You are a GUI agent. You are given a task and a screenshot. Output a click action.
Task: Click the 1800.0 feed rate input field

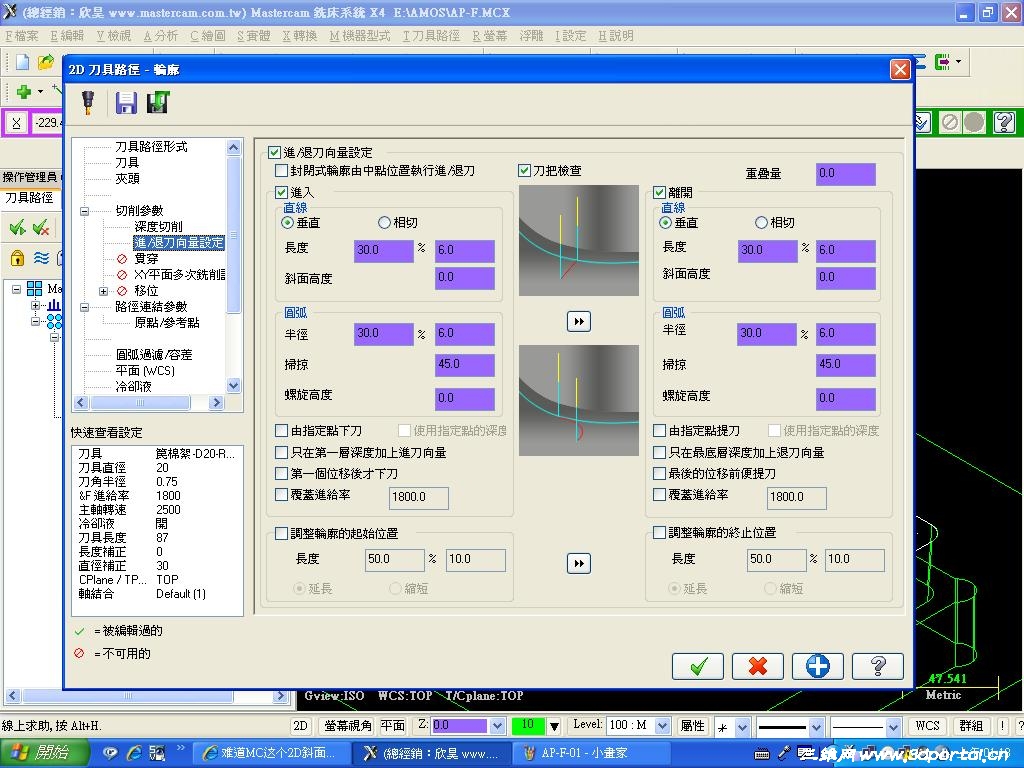418,497
